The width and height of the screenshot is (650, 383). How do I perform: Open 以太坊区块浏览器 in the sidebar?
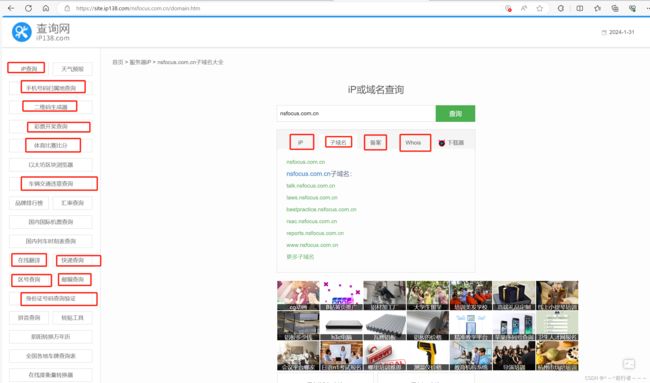click(51, 165)
